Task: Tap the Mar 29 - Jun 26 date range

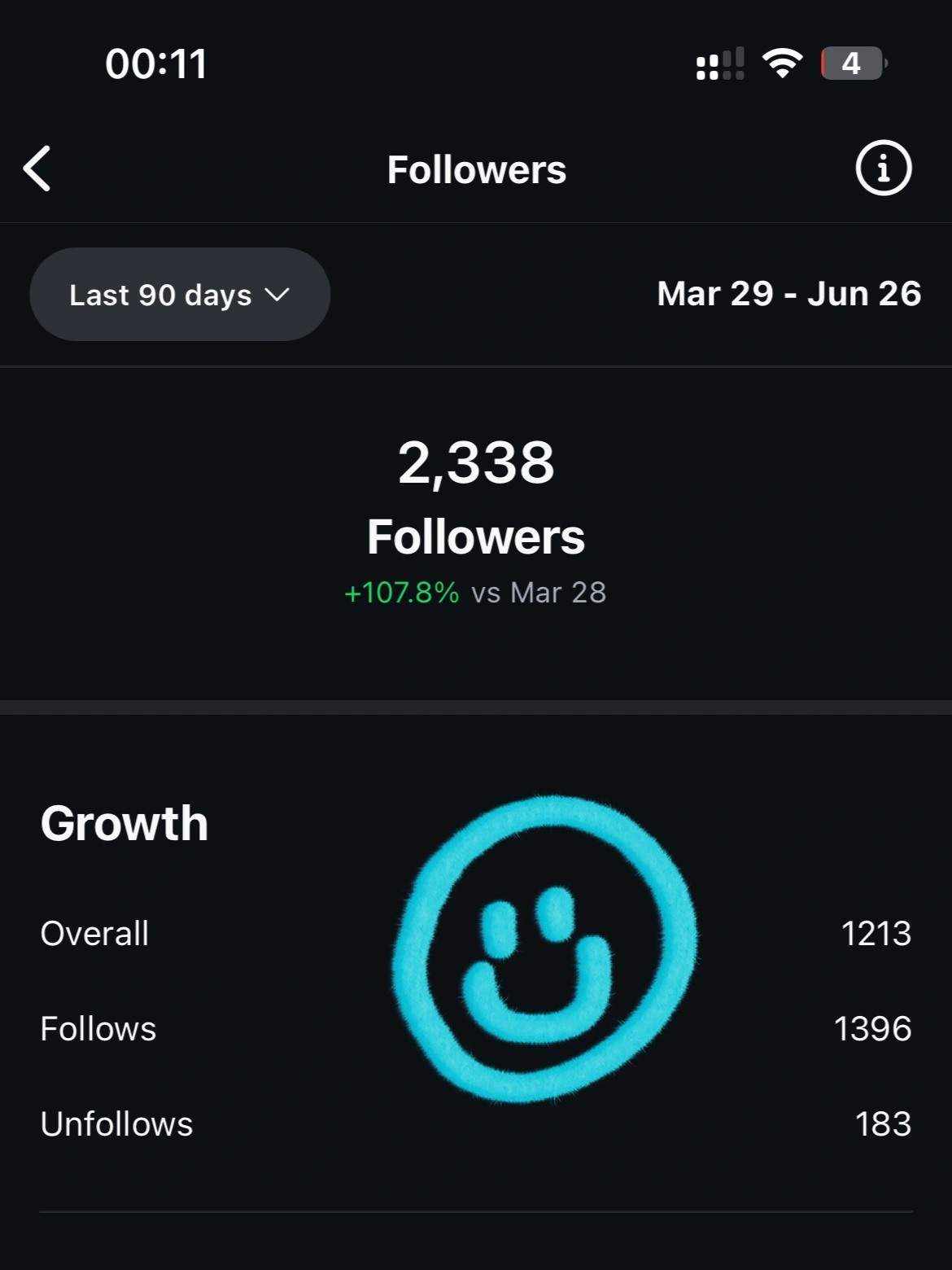Action: tap(788, 294)
